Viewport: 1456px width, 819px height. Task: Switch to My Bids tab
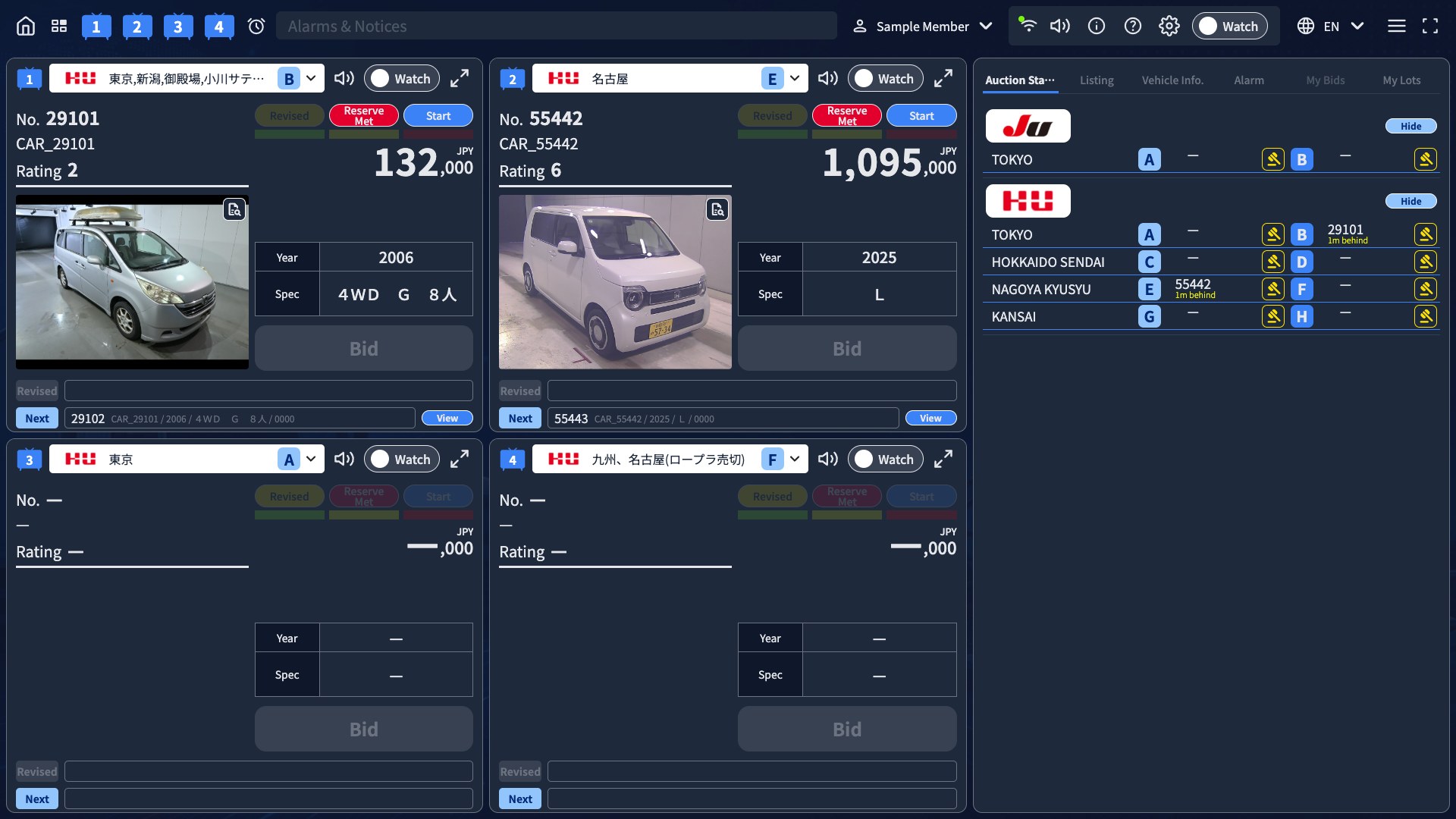point(1326,80)
